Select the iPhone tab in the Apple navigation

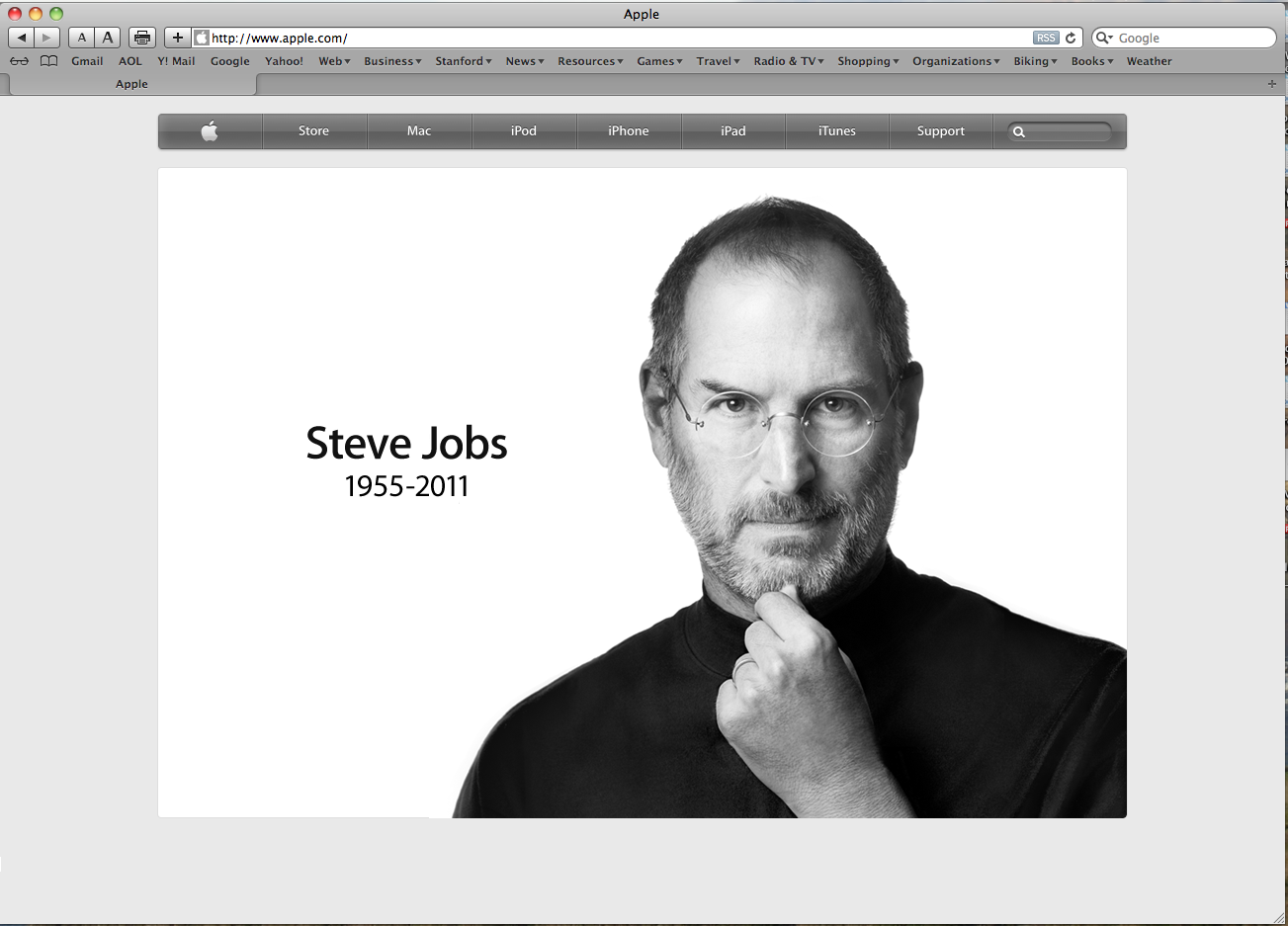[x=629, y=131]
